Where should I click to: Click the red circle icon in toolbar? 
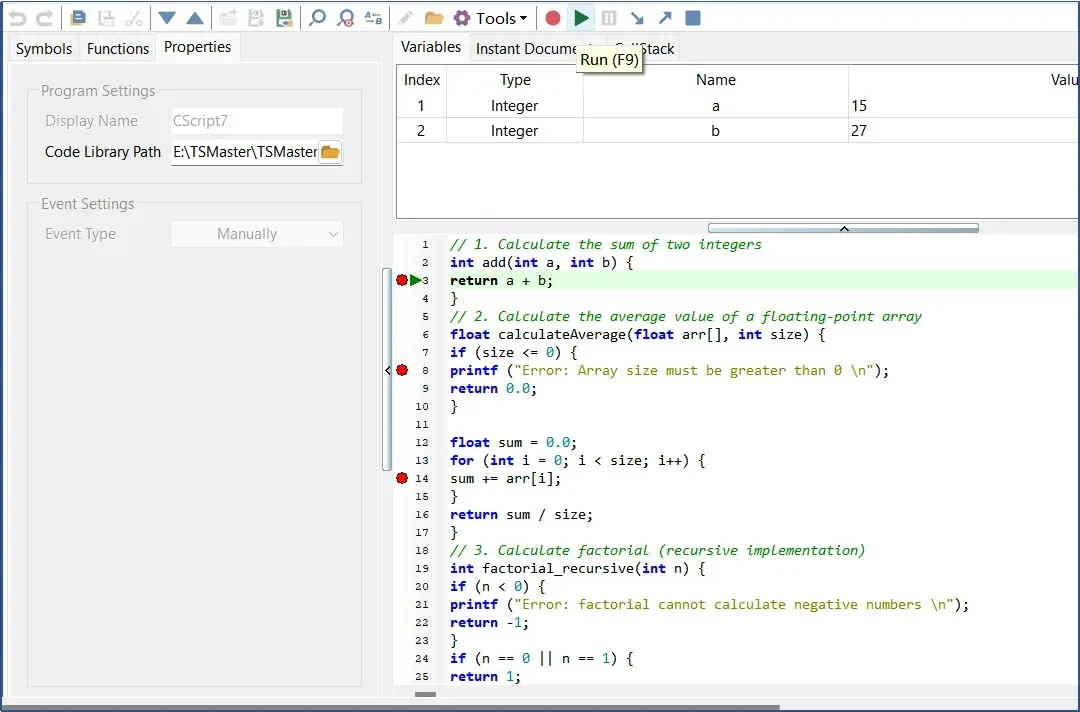click(552, 19)
